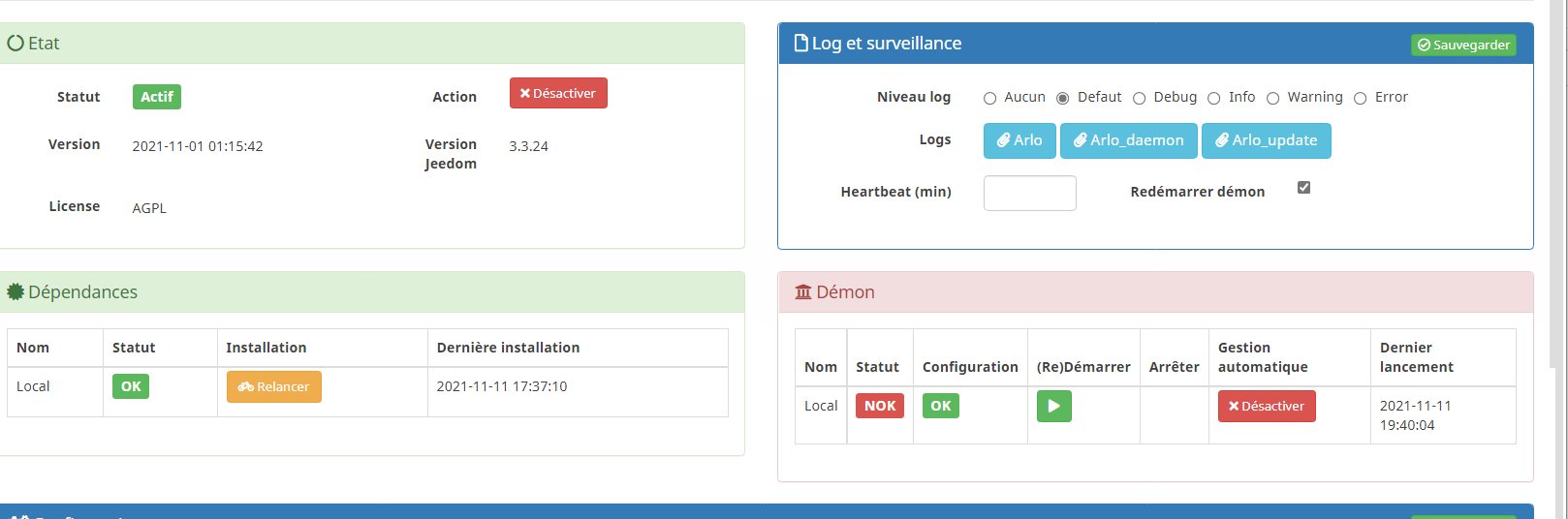The height and width of the screenshot is (519, 1568).
Task: Click the red NOK daemon status badge
Action: coord(879,406)
